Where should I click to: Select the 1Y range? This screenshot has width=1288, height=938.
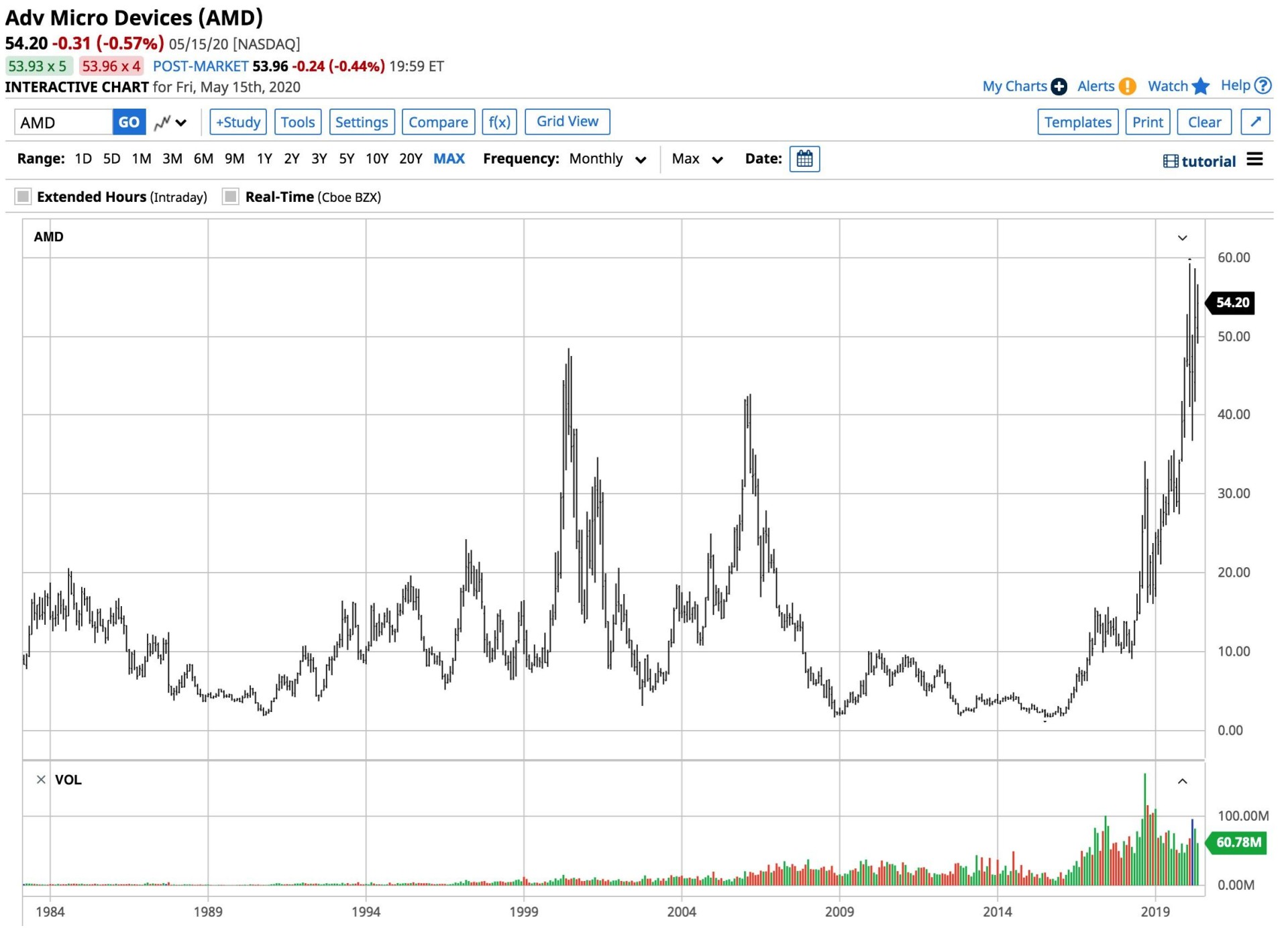(264, 159)
